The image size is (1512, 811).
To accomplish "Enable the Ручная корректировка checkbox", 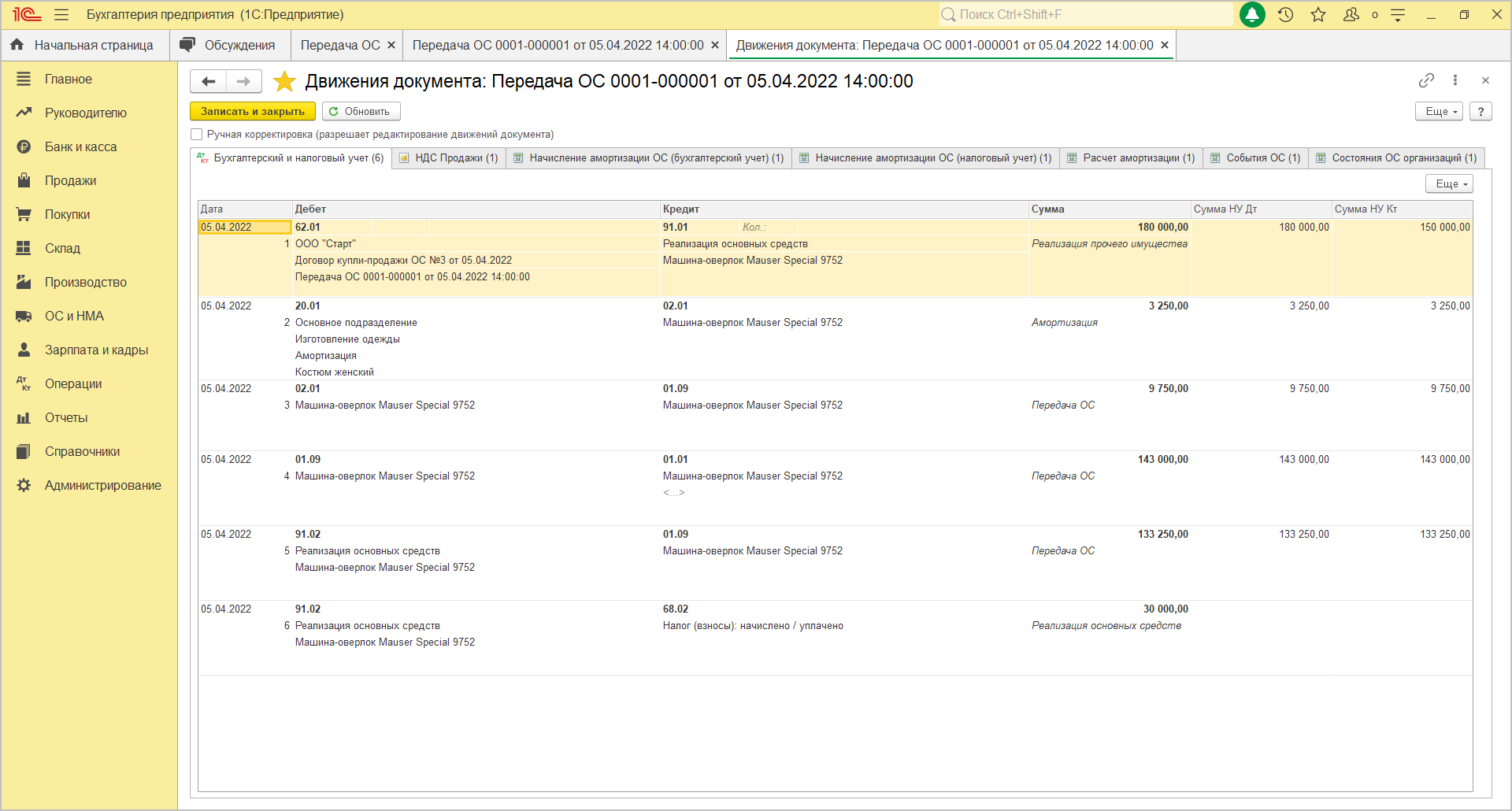I will pos(197,135).
